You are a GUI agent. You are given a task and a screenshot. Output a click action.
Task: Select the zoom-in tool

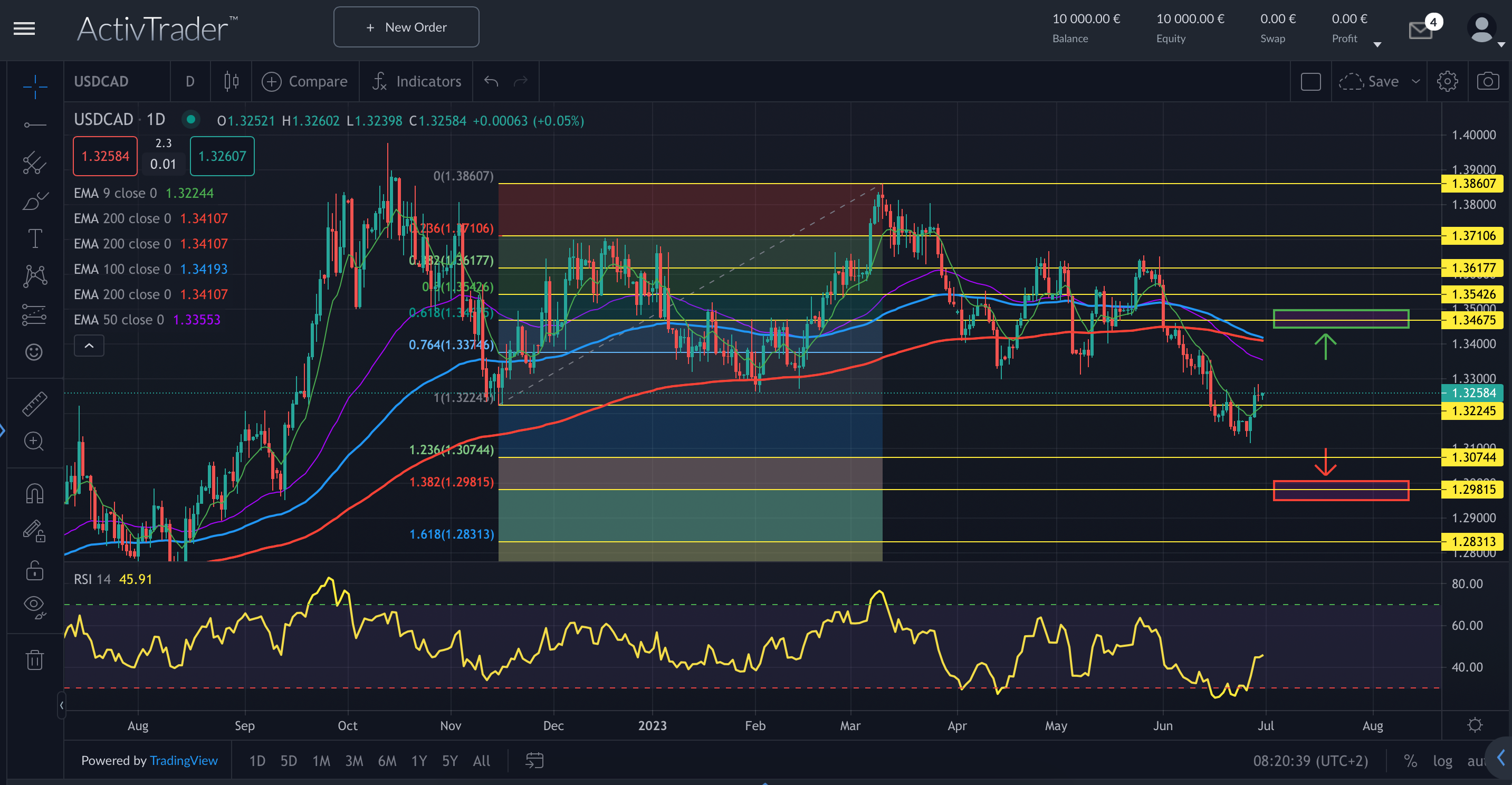[35, 442]
